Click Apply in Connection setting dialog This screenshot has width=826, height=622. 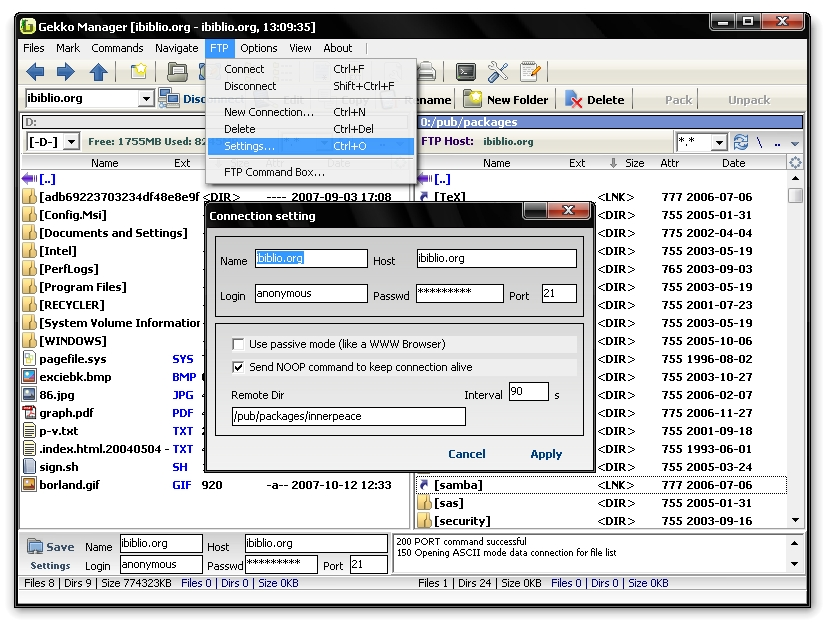click(546, 454)
